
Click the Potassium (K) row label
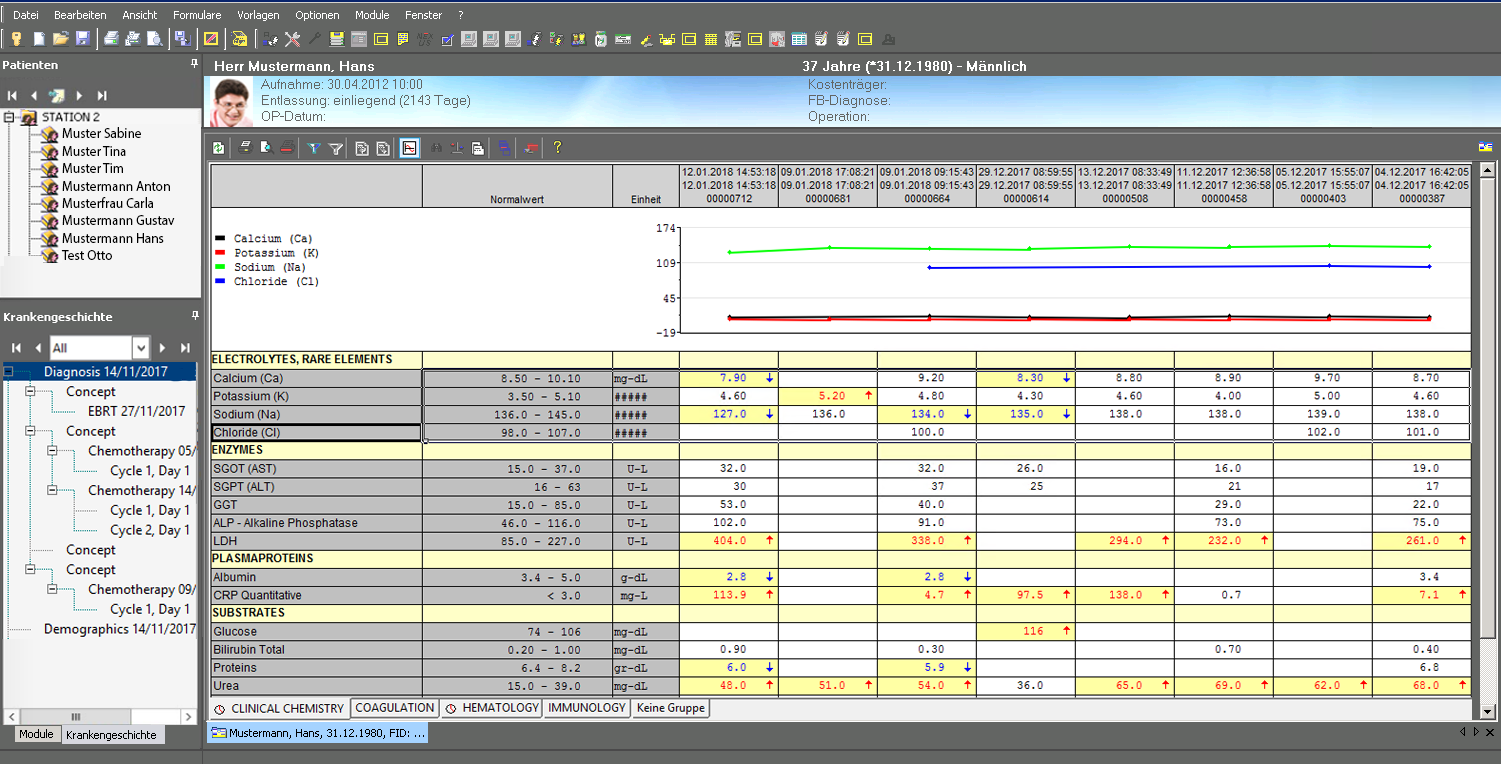click(316, 397)
